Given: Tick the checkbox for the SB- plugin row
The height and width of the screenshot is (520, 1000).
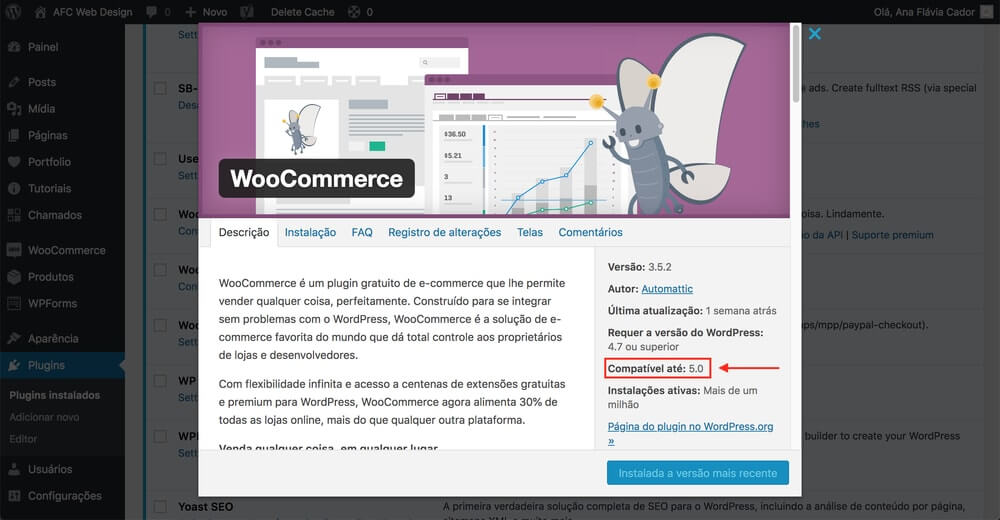Looking at the screenshot, I should [160, 89].
